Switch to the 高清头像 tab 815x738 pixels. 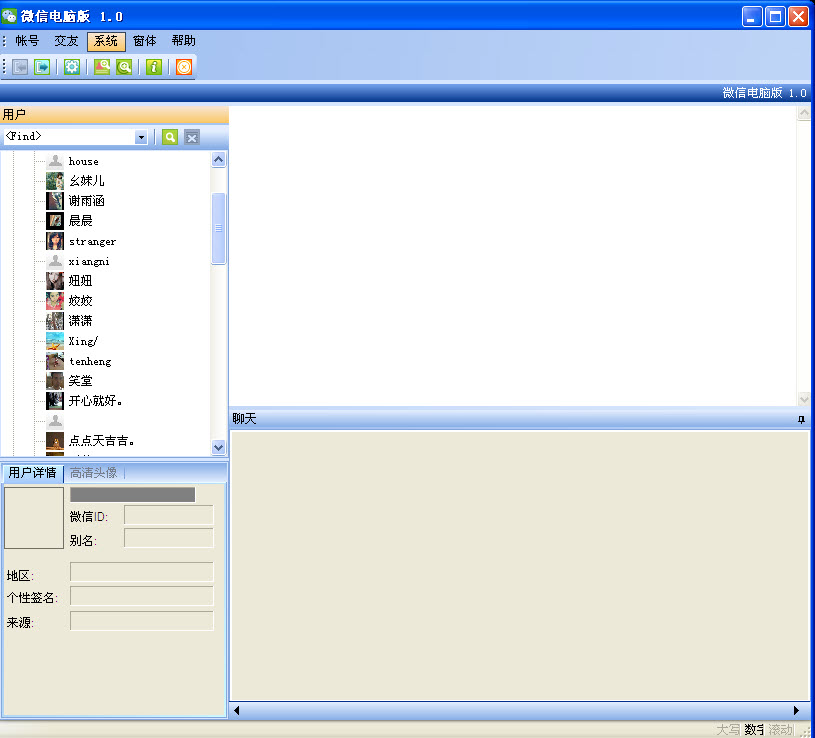tap(94, 473)
